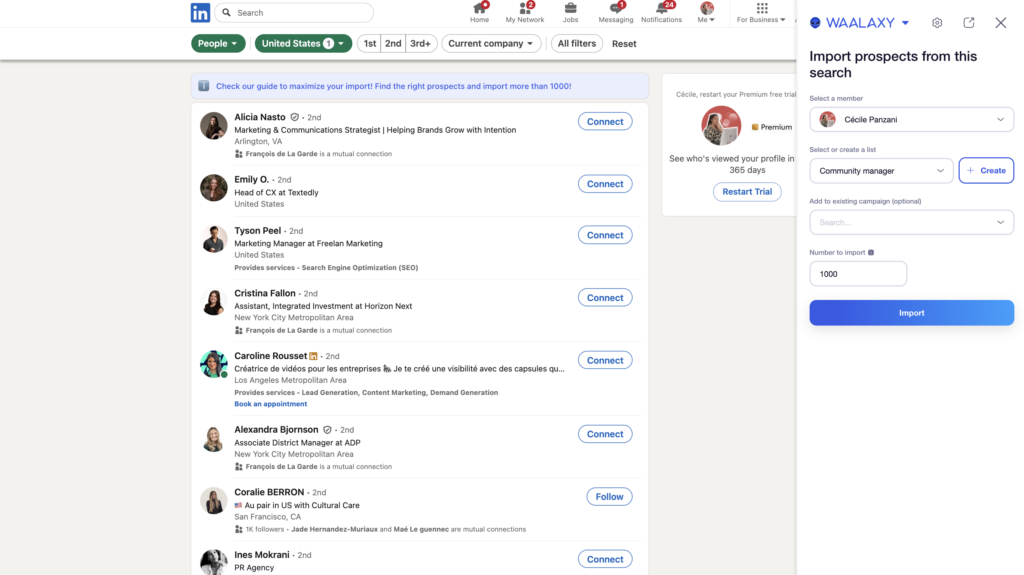Screen dimensions: 1024x575
Task: Open the Messaging icon
Action: coord(615,12)
